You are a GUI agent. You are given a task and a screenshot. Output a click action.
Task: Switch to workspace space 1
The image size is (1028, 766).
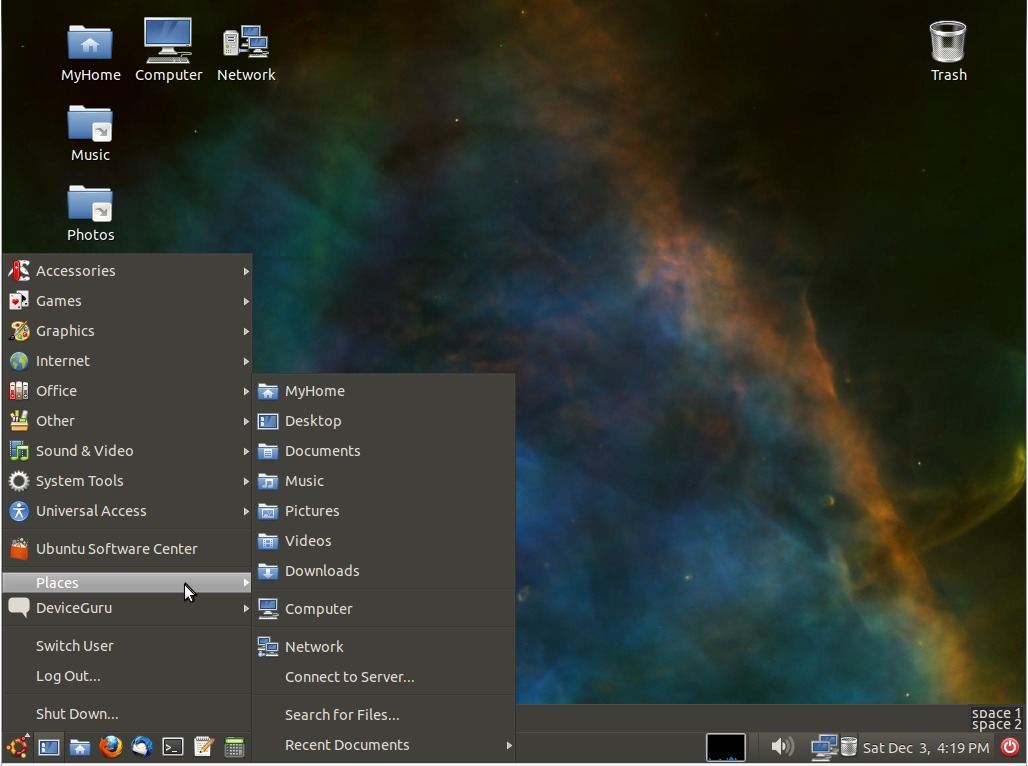[x=996, y=713]
